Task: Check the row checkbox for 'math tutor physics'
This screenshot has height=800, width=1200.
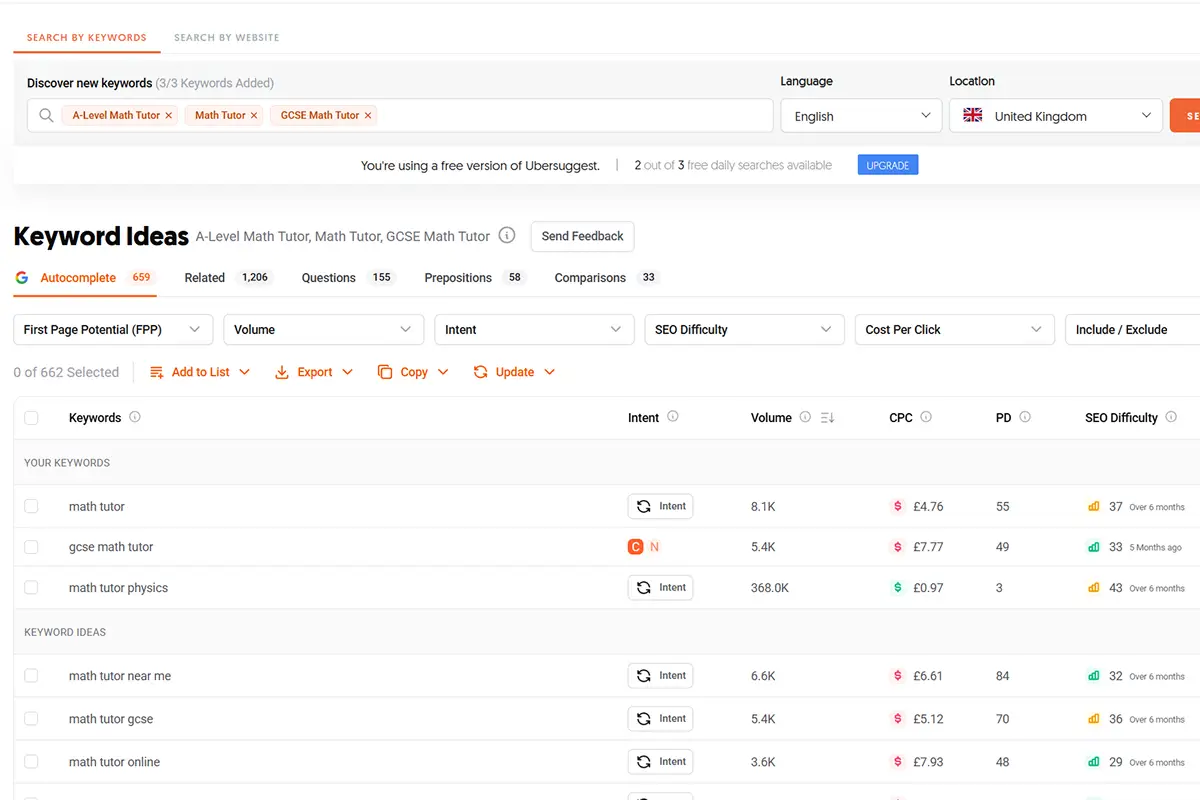Action: click(31, 587)
